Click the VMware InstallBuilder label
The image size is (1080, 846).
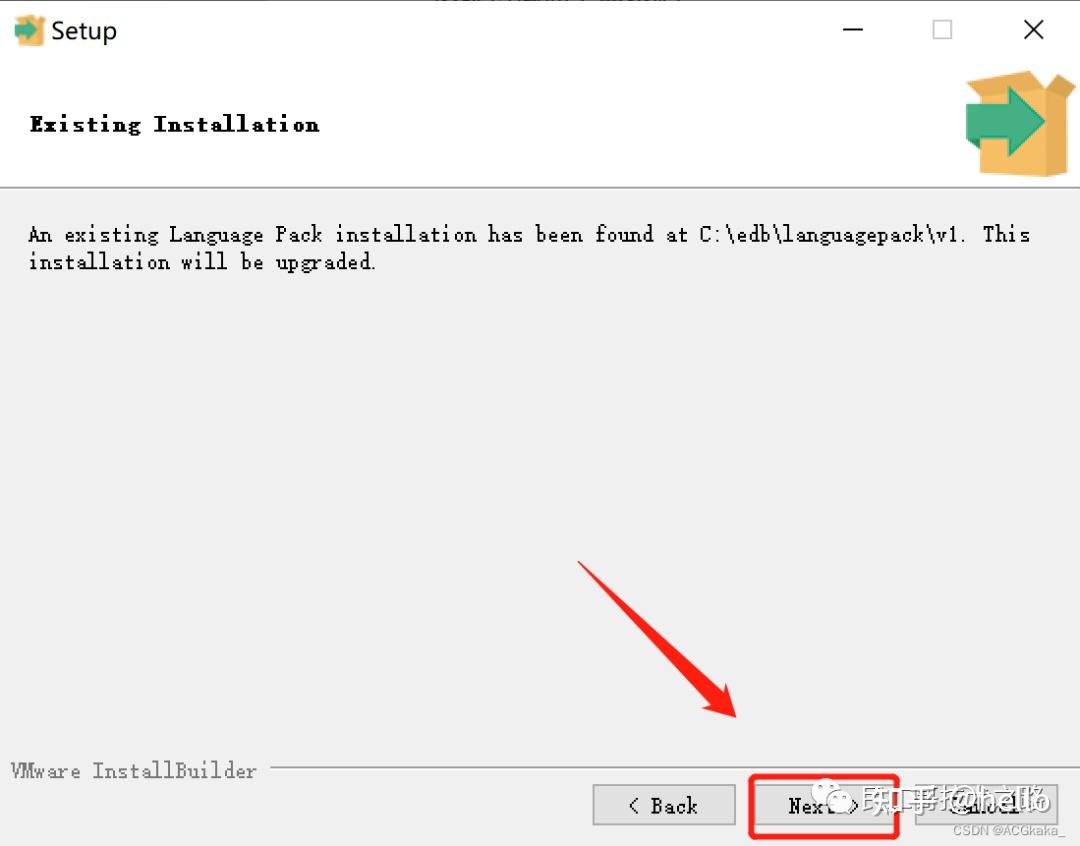coord(134,770)
